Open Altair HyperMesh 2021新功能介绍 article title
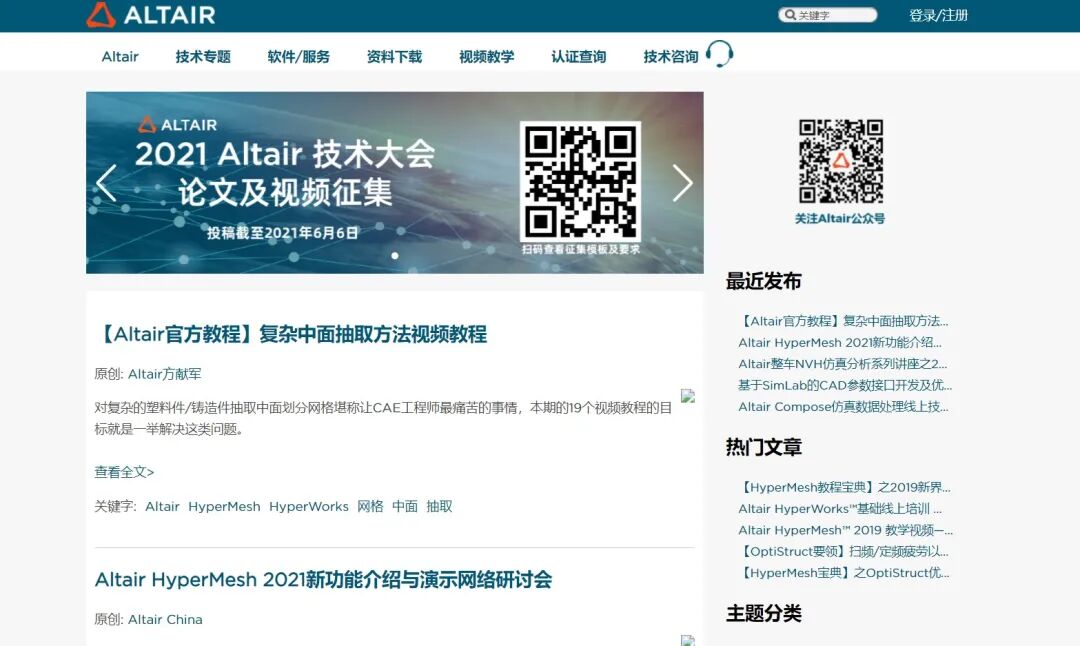Image resolution: width=1080 pixels, height=646 pixels. (x=324, y=579)
